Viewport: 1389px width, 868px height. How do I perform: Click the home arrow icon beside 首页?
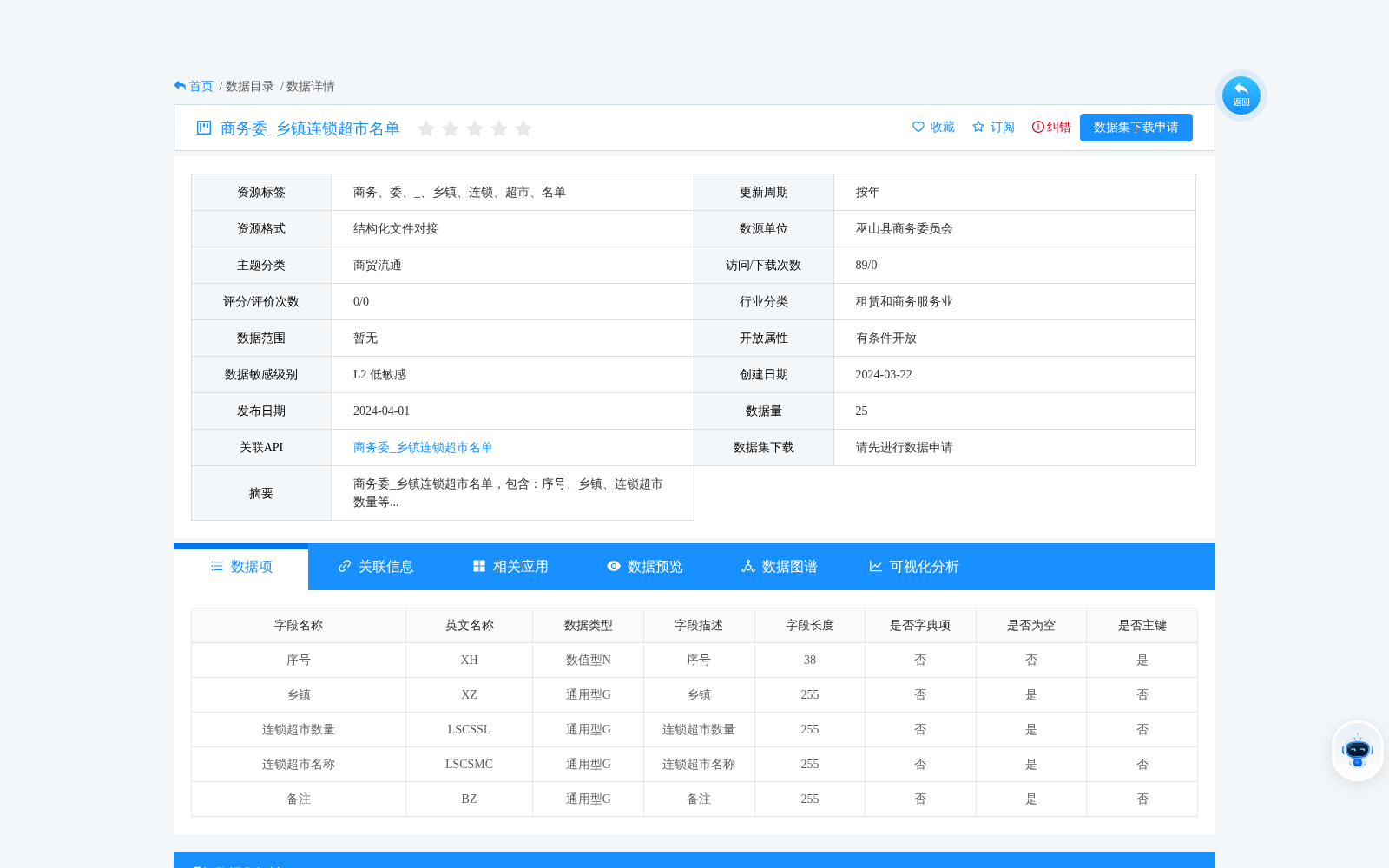tap(180, 86)
